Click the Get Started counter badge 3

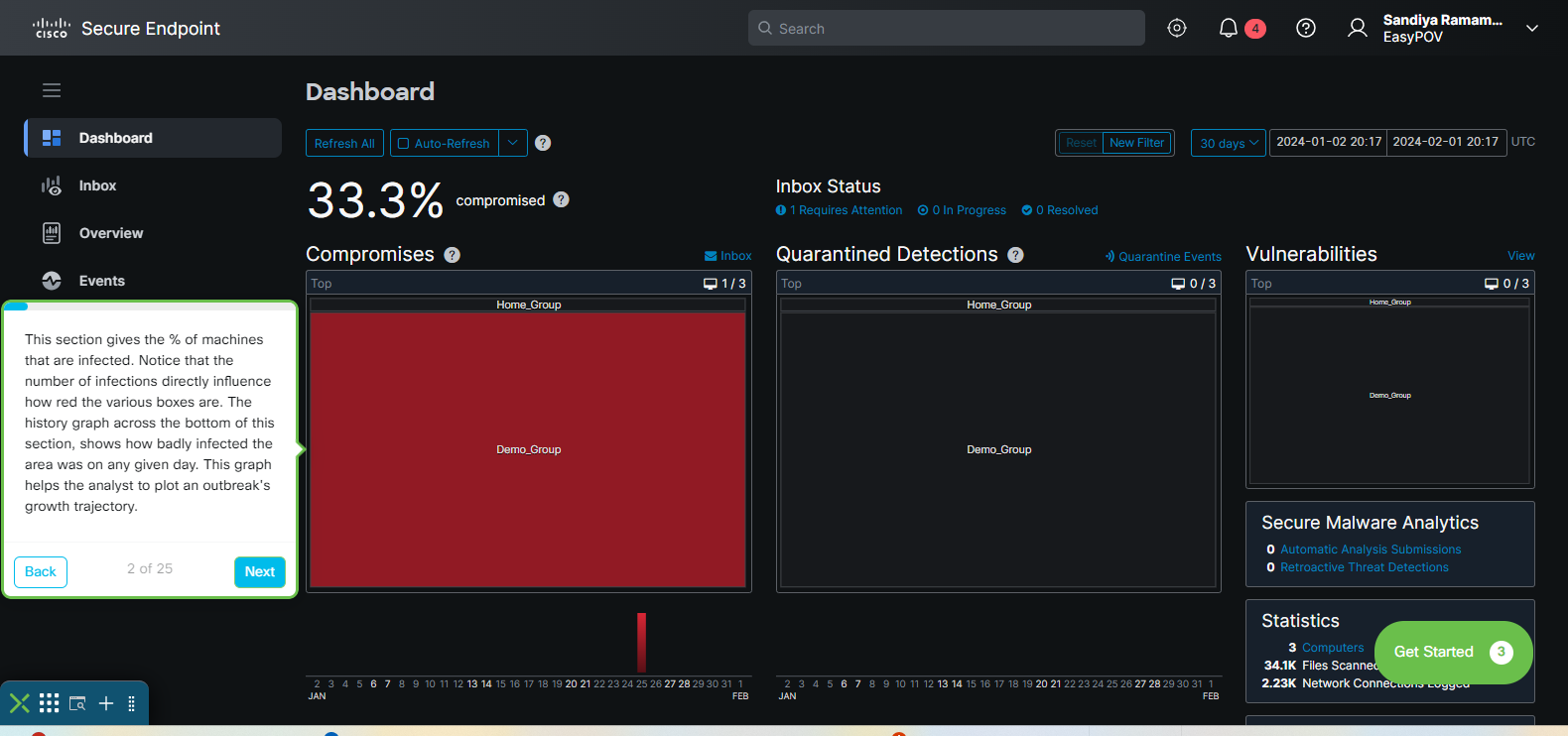tap(1502, 652)
